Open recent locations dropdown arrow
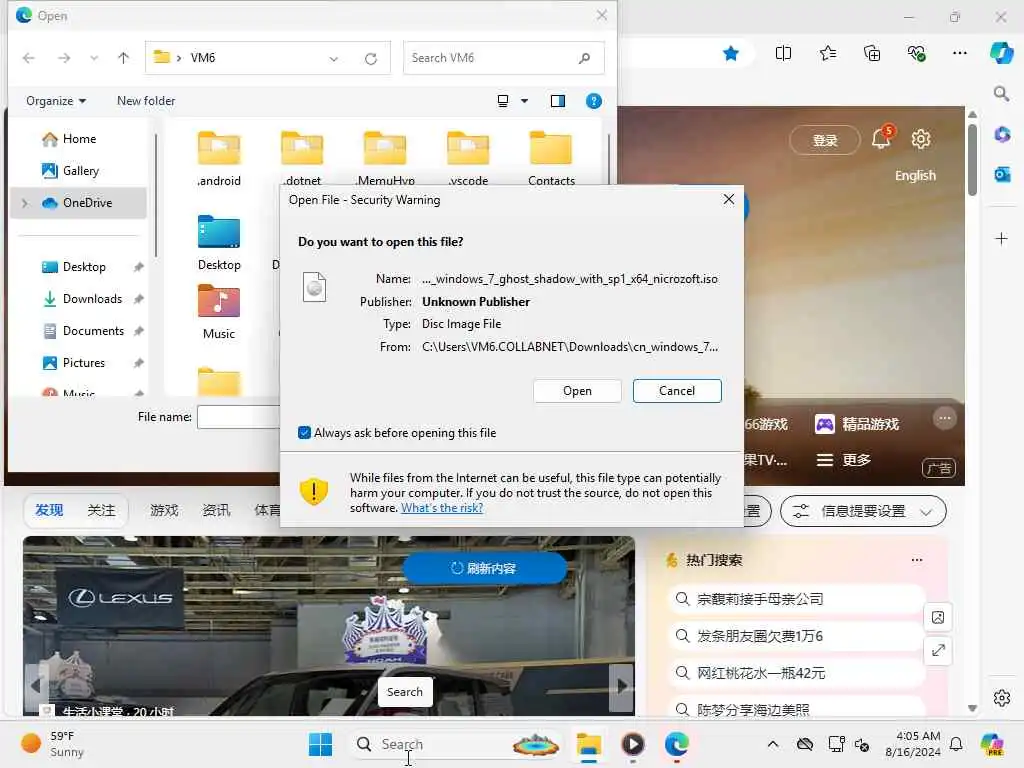Image resolution: width=1024 pixels, height=768 pixels. click(x=94, y=58)
